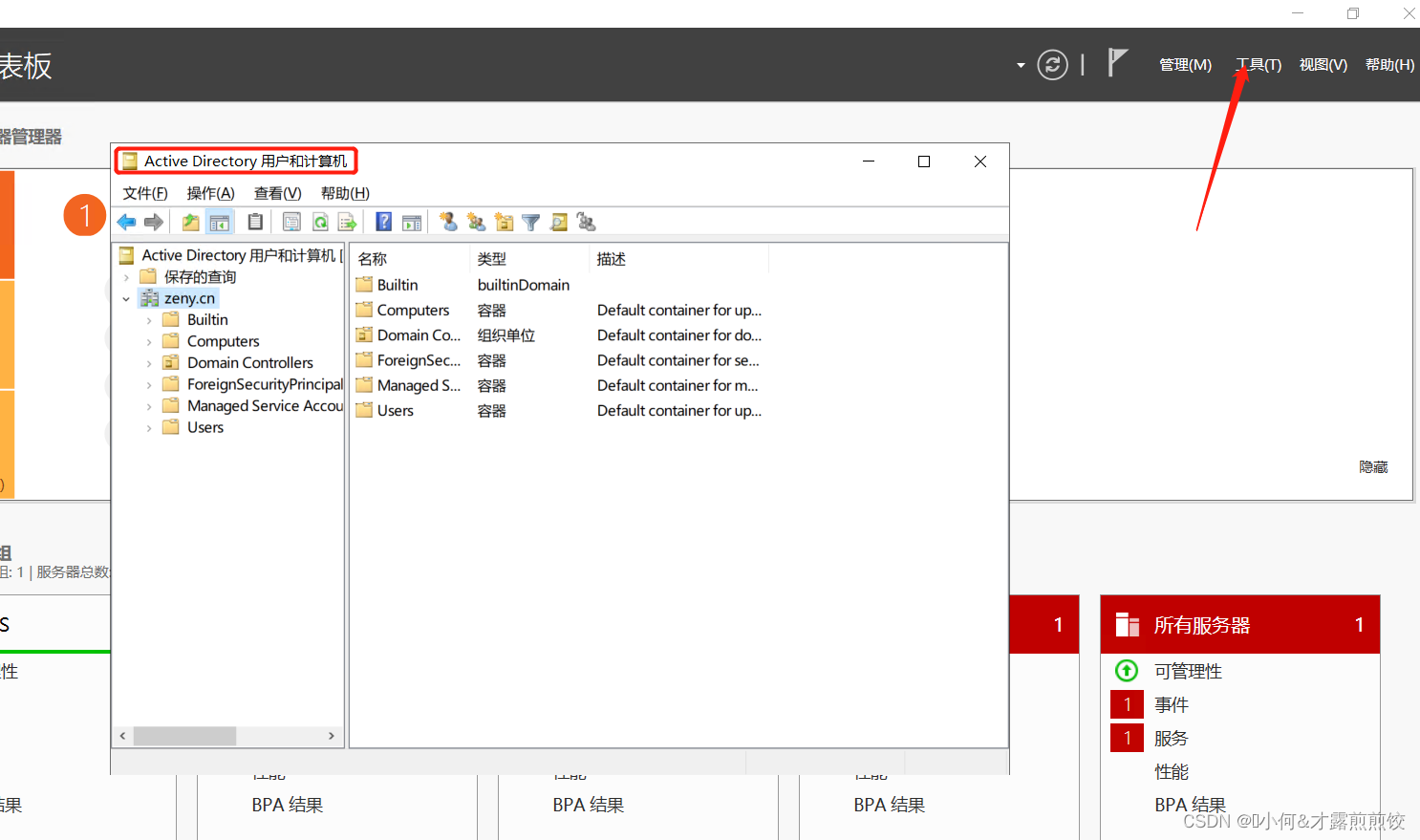The height and width of the screenshot is (840, 1420).
Task: Select the zeny.cn domain in tree
Action: tap(189, 299)
